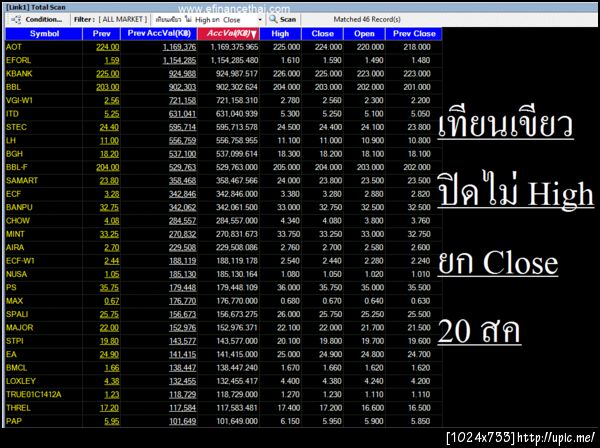Viewport: 600px width, 448px height.
Task: Select the PAP symbol
Action: pyautogui.click(x=14, y=421)
